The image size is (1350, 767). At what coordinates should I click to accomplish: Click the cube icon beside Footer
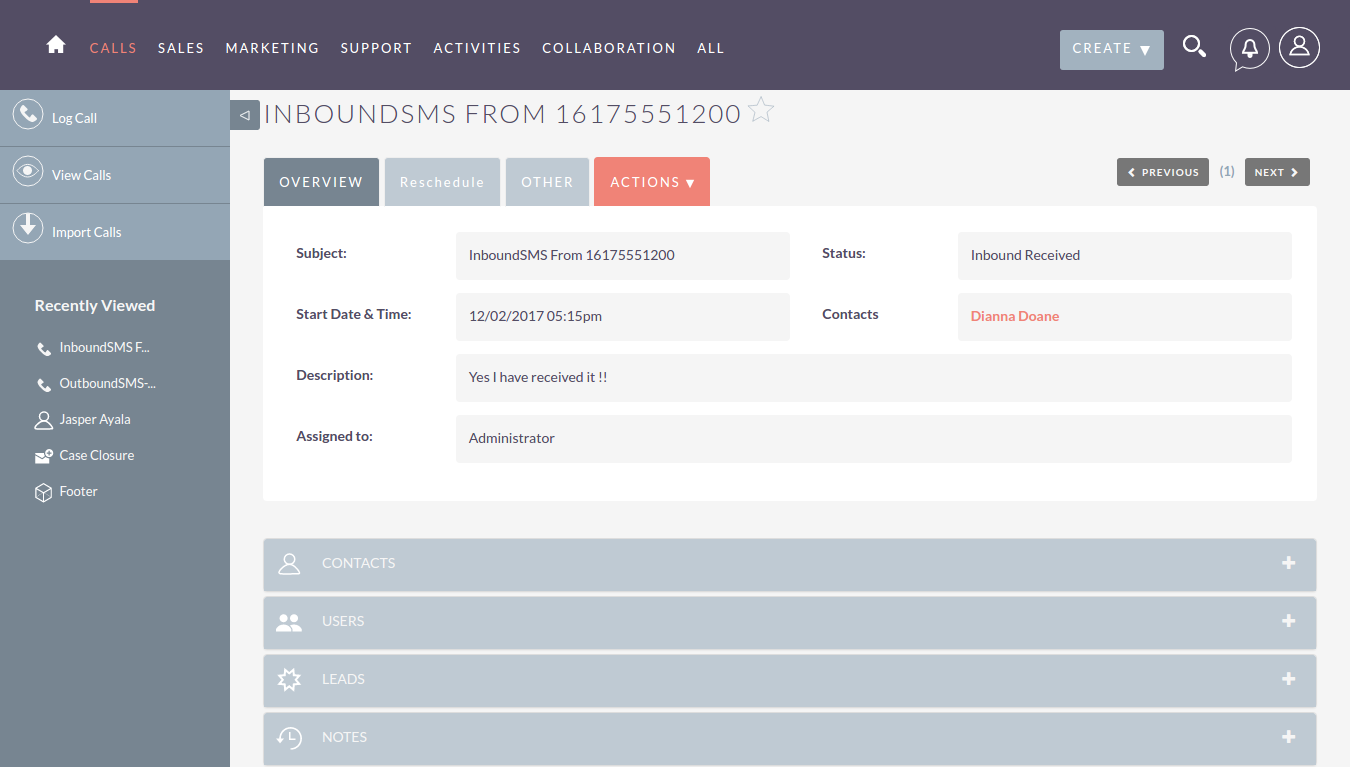coord(43,492)
